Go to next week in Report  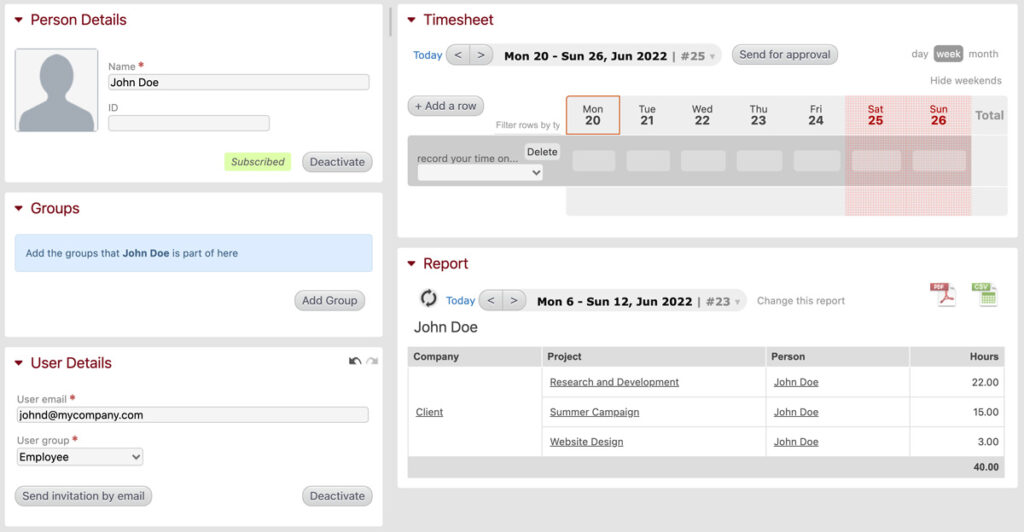[514, 300]
